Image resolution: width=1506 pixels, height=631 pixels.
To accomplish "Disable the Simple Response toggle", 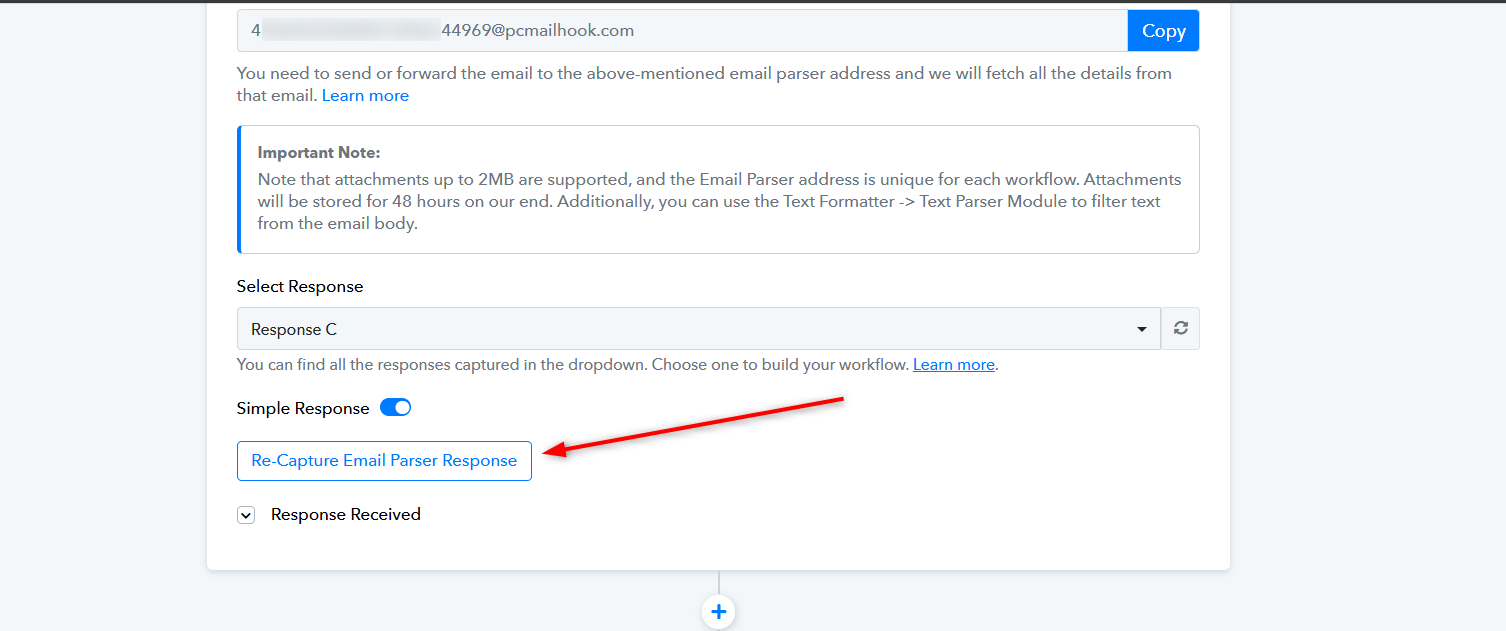I will [396, 408].
